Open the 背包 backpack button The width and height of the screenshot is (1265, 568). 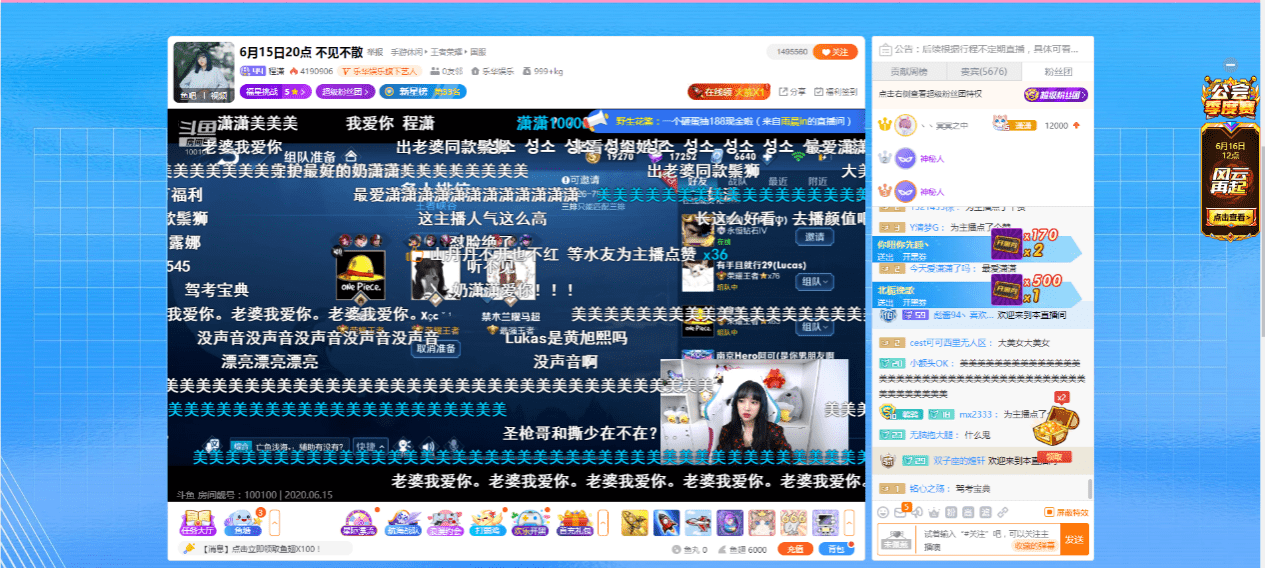837,549
